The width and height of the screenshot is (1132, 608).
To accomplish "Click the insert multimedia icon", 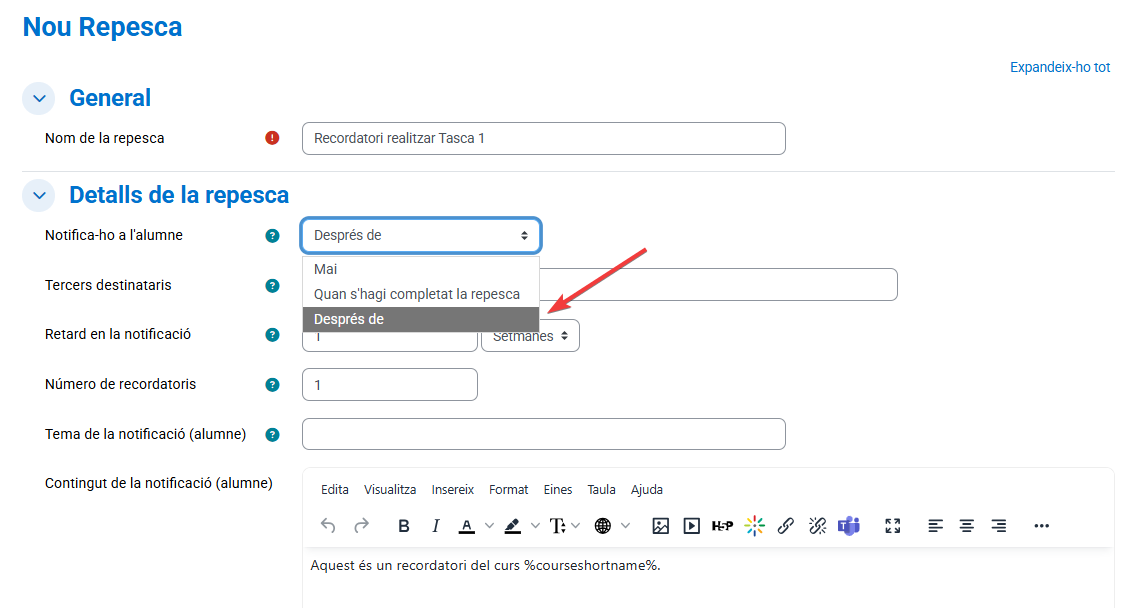I will pyautogui.click(x=691, y=526).
